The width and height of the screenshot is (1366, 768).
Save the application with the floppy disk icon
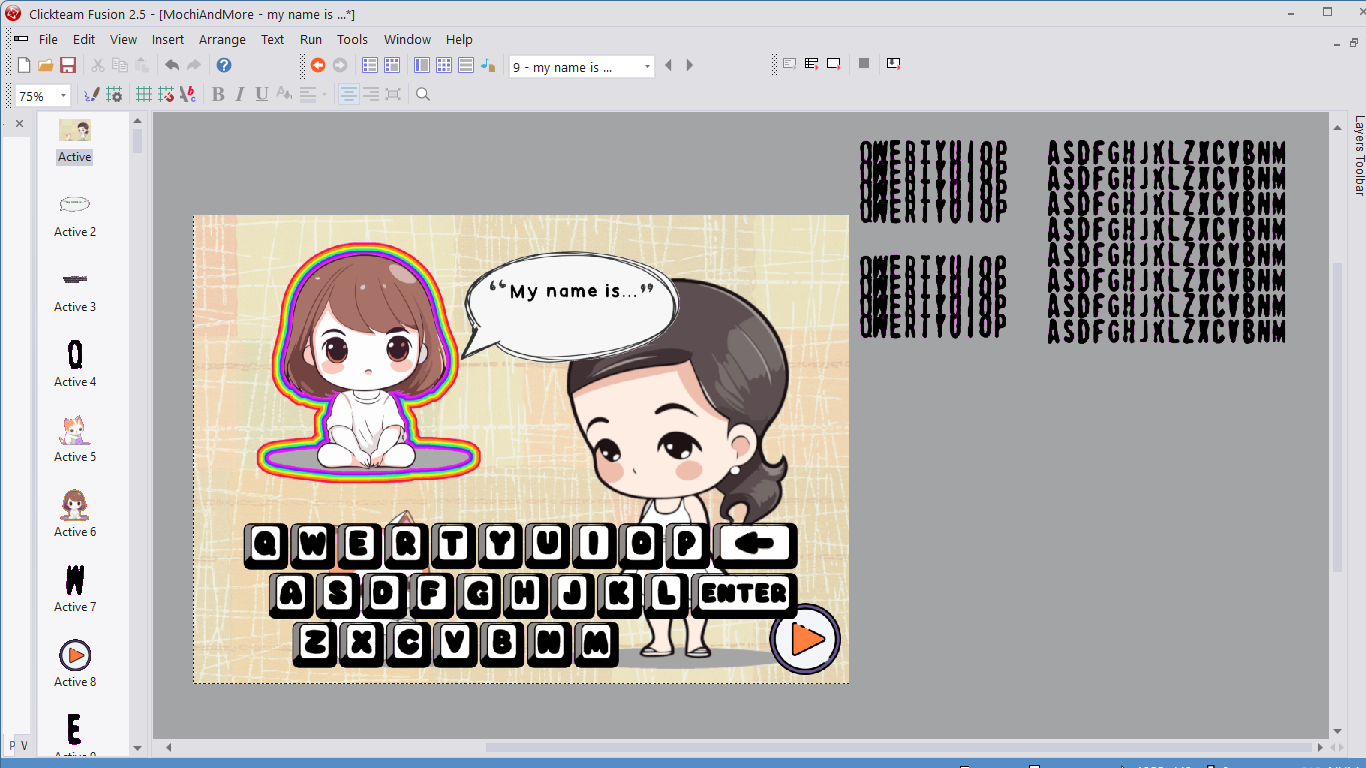pyautogui.click(x=68, y=65)
